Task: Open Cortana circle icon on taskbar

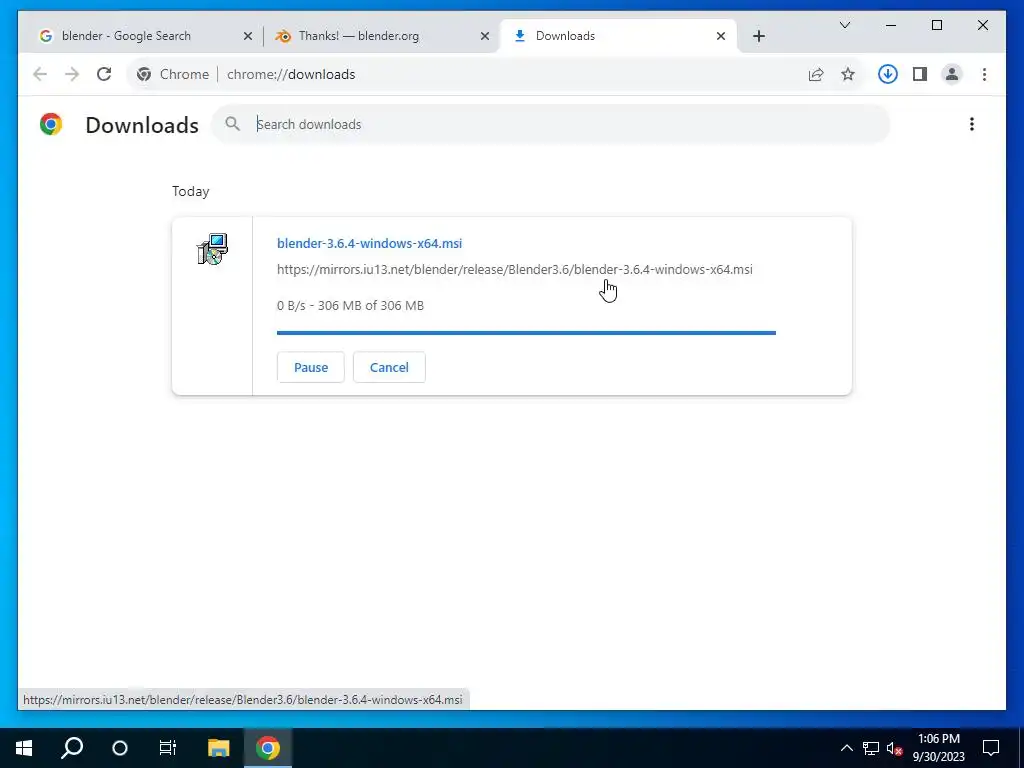Action: [120, 748]
